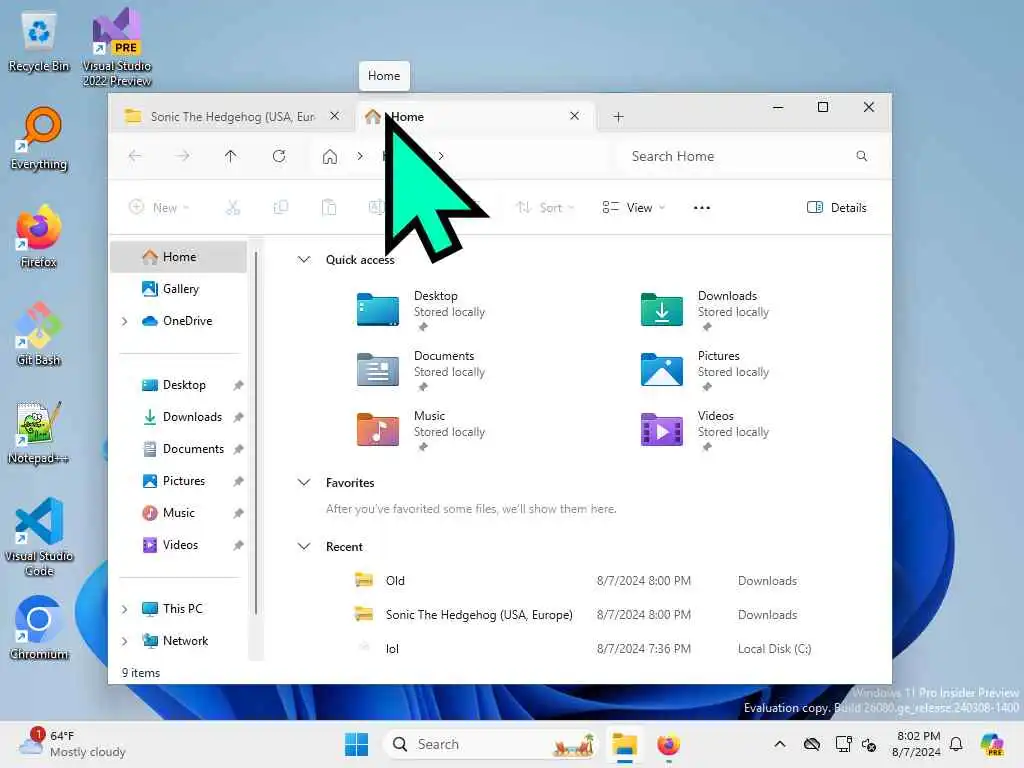The width and height of the screenshot is (1024, 768).
Task: Toggle the Details pane
Action: point(837,208)
